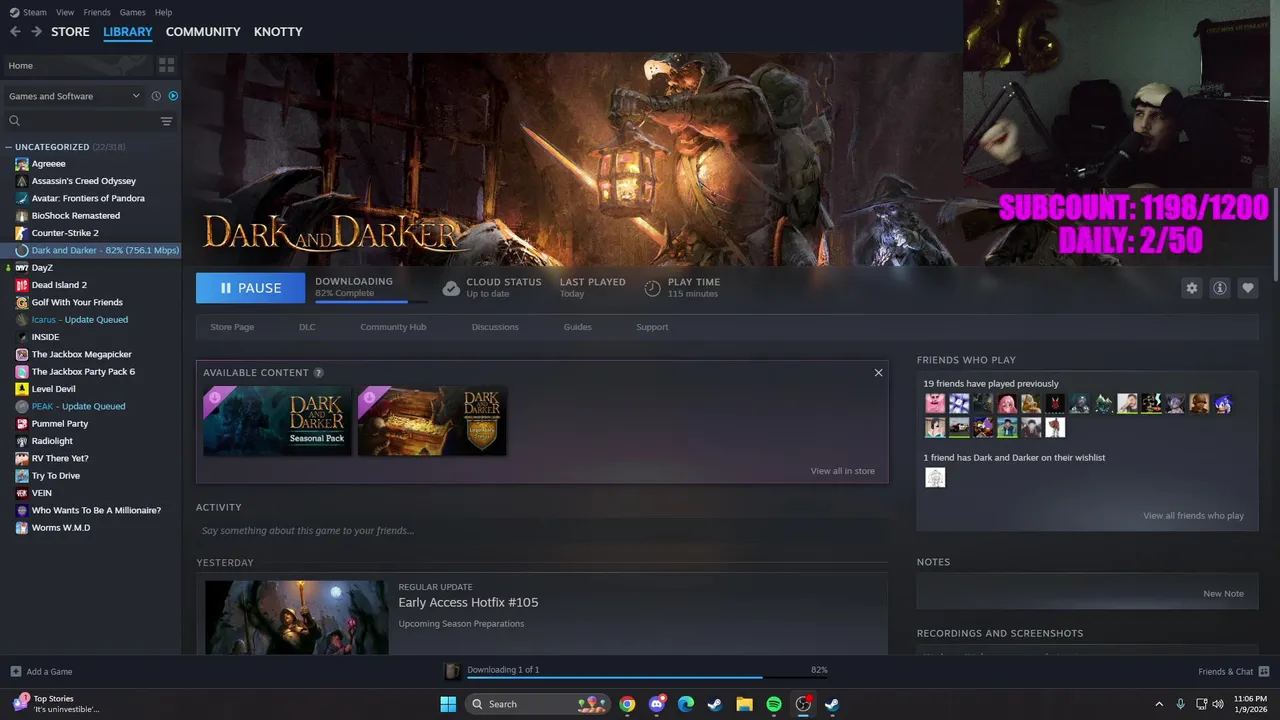Open Early Access Hotfix #105 news
1280x720 pixels.
(468, 602)
